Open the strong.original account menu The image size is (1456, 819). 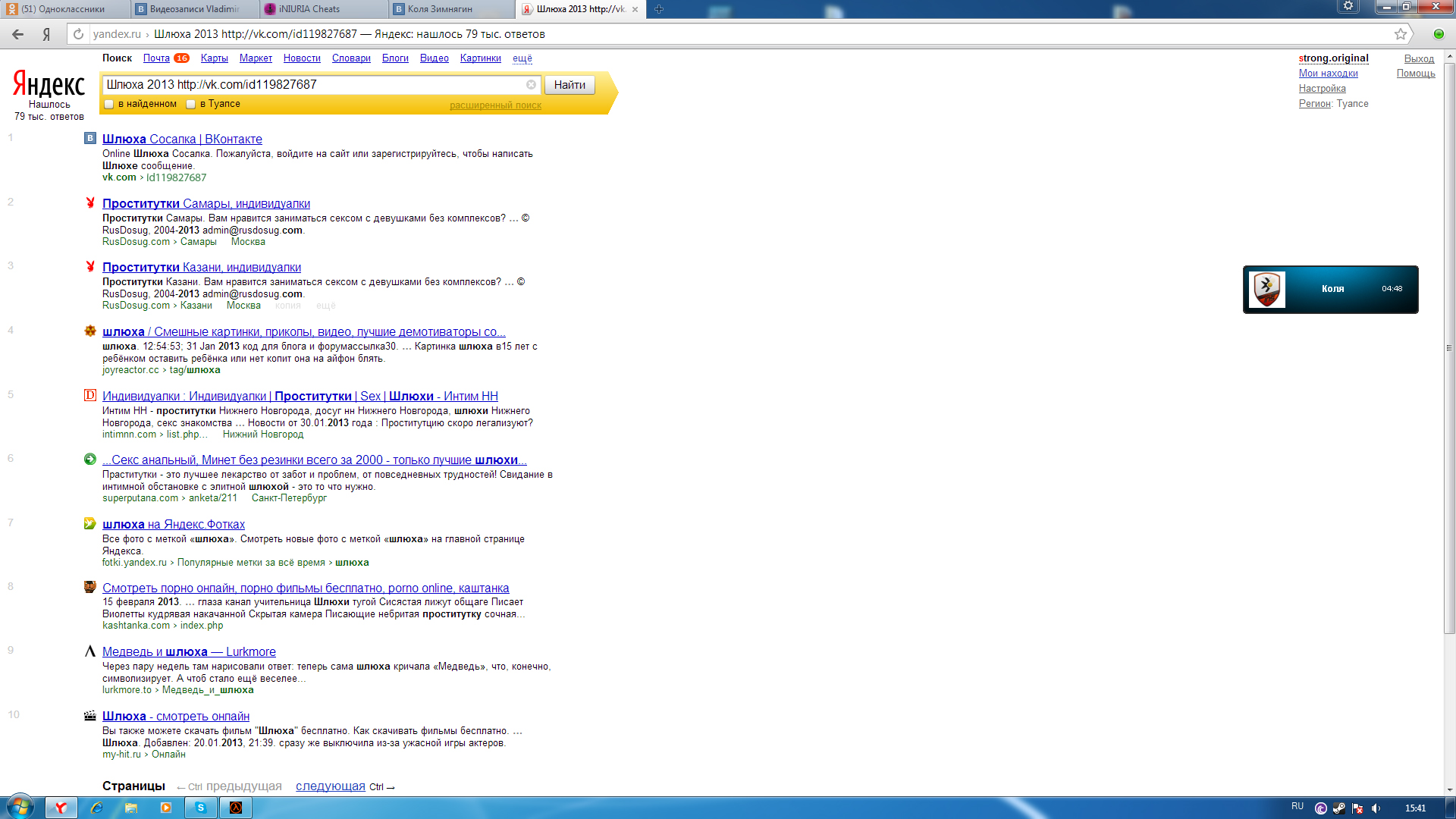pos(1333,58)
